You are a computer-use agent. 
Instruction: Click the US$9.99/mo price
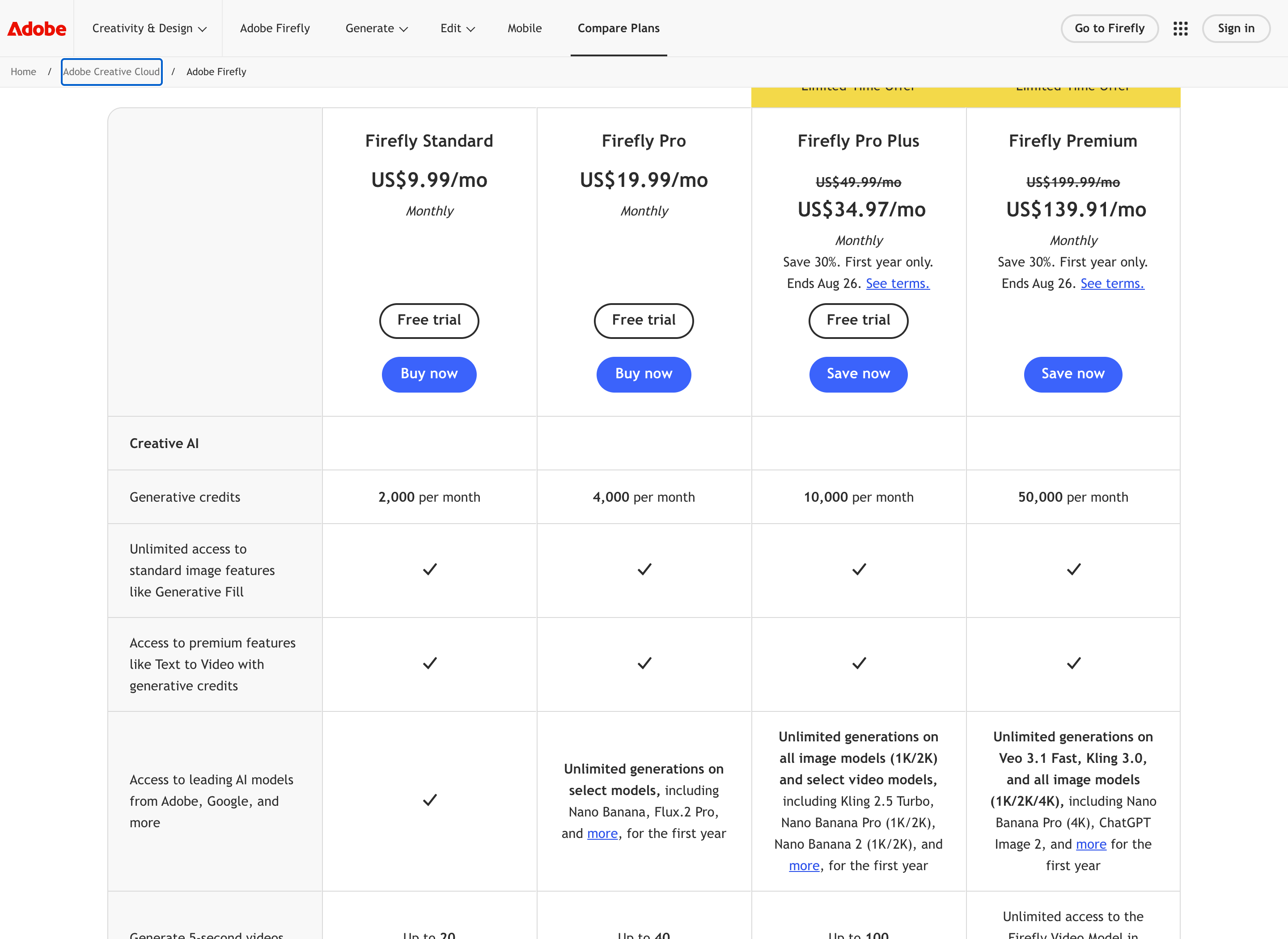click(429, 180)
